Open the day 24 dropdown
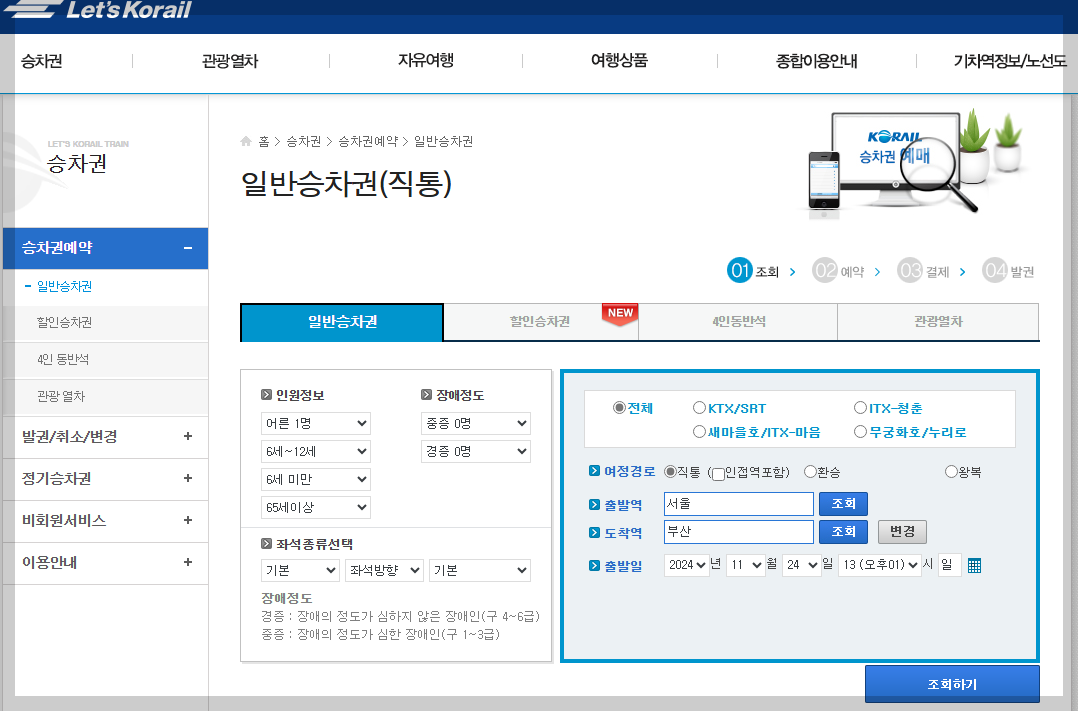The image size is (1078, 711). [x=802, y=565]
